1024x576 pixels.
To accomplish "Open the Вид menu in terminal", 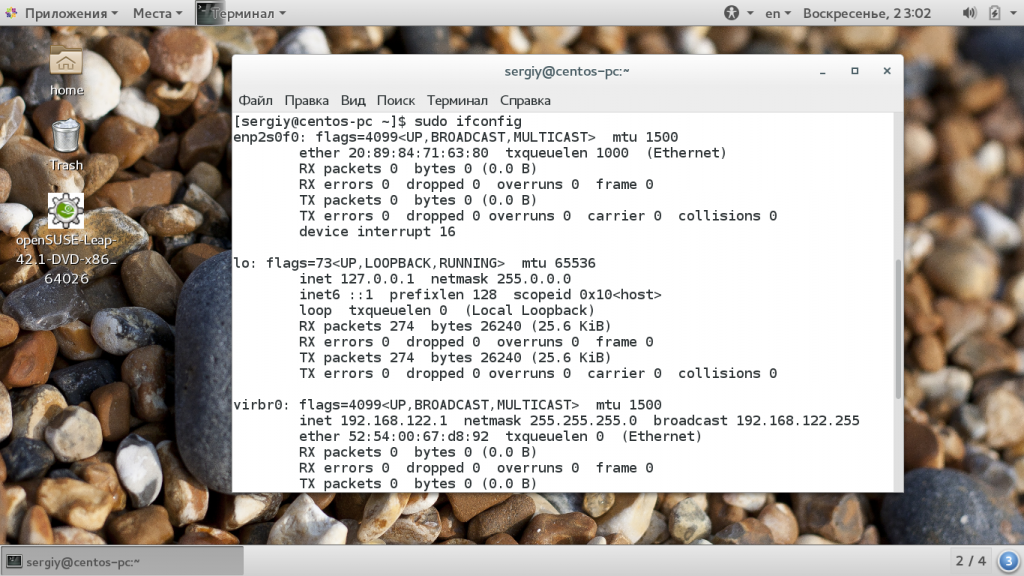I will [353, 101].
